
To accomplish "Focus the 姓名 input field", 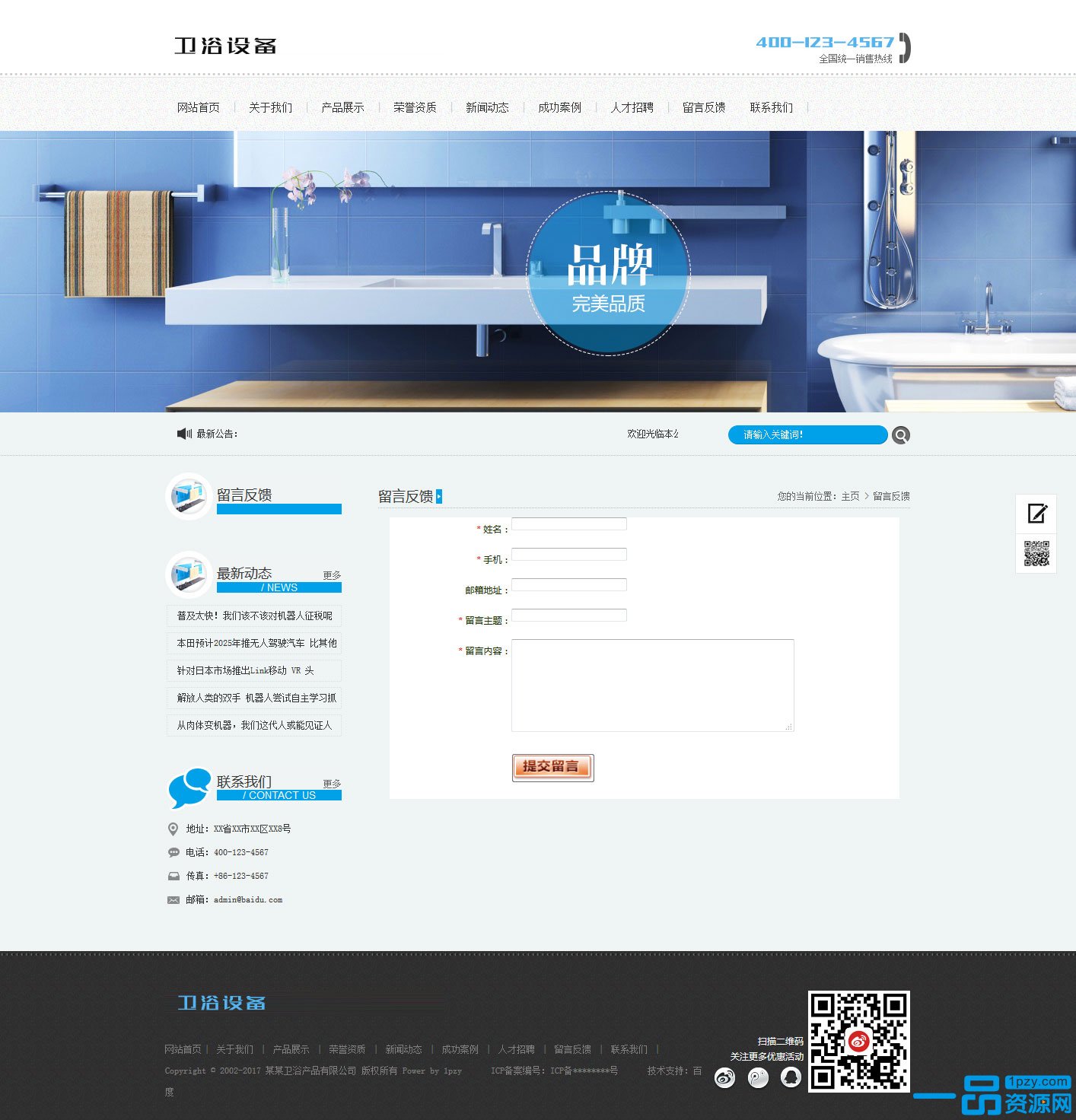I will (569, 523).
